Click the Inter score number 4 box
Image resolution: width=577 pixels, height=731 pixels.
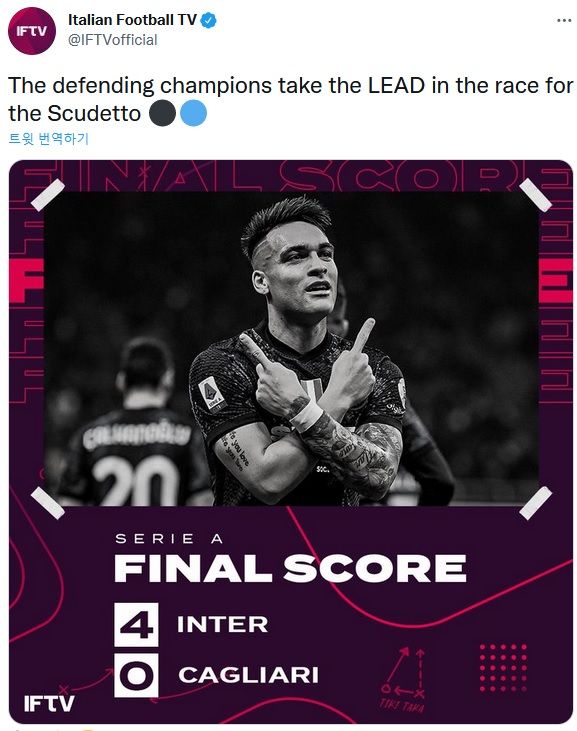pyautogui.click(x=137, y=625)
